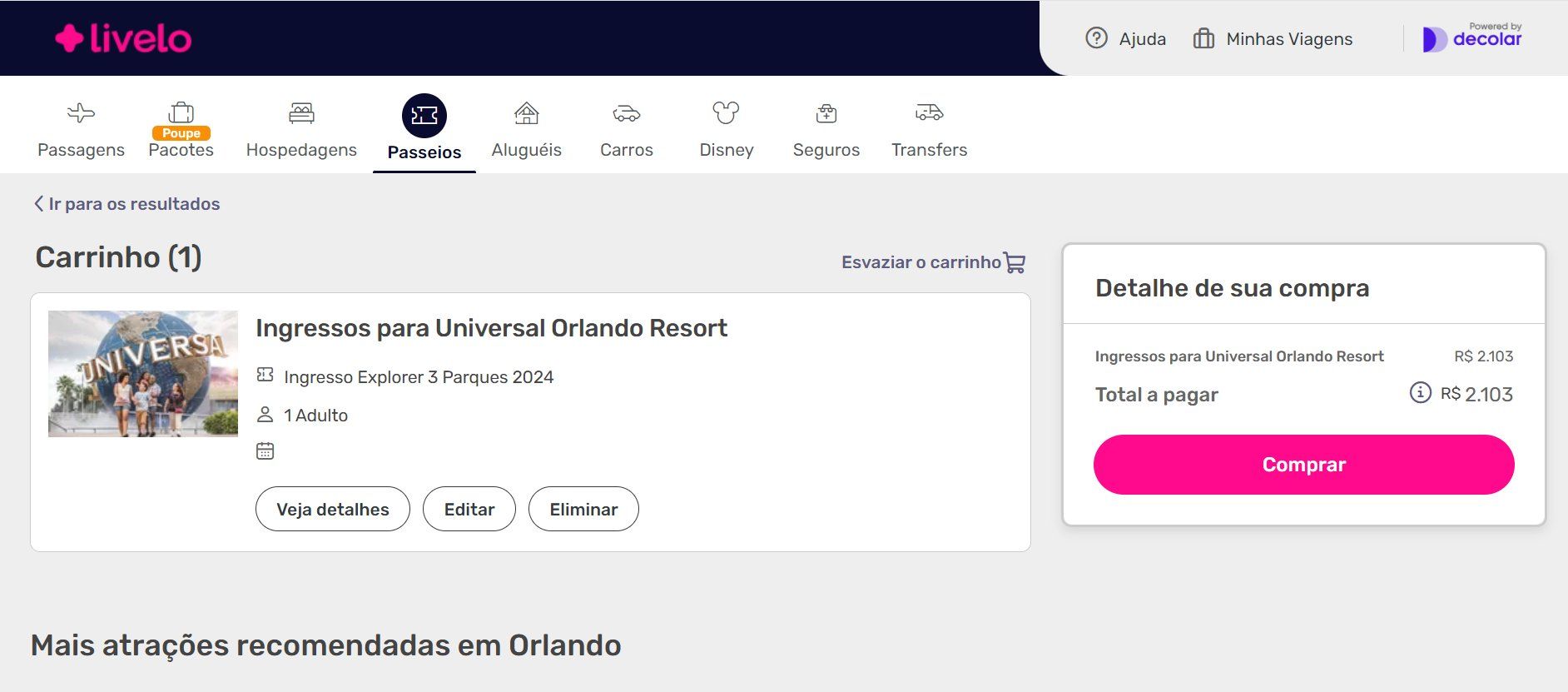Select the Passagens airplane icon

click(81, 112)
